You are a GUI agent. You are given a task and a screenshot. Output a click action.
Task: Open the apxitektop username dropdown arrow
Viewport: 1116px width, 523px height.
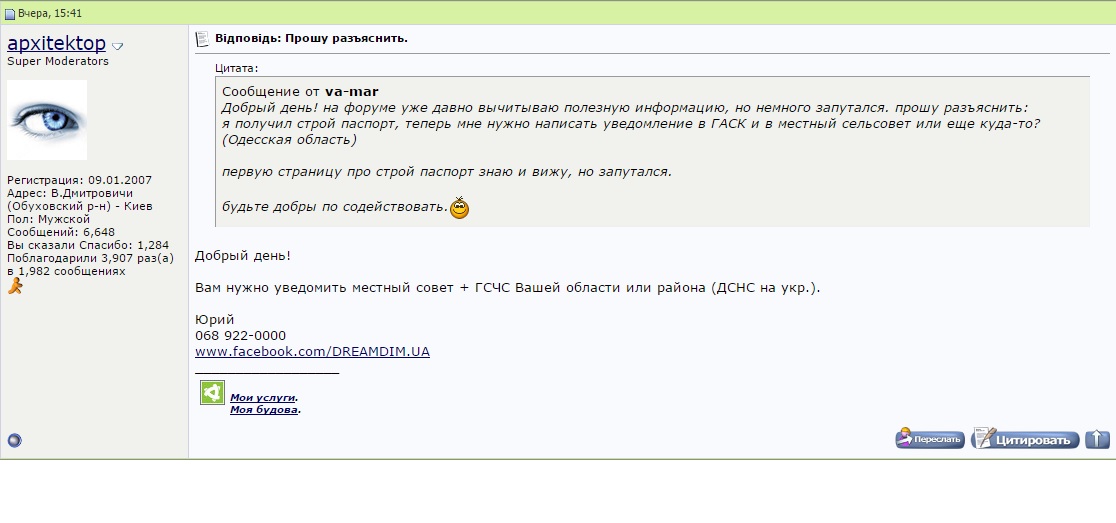[x=117, y=46]
